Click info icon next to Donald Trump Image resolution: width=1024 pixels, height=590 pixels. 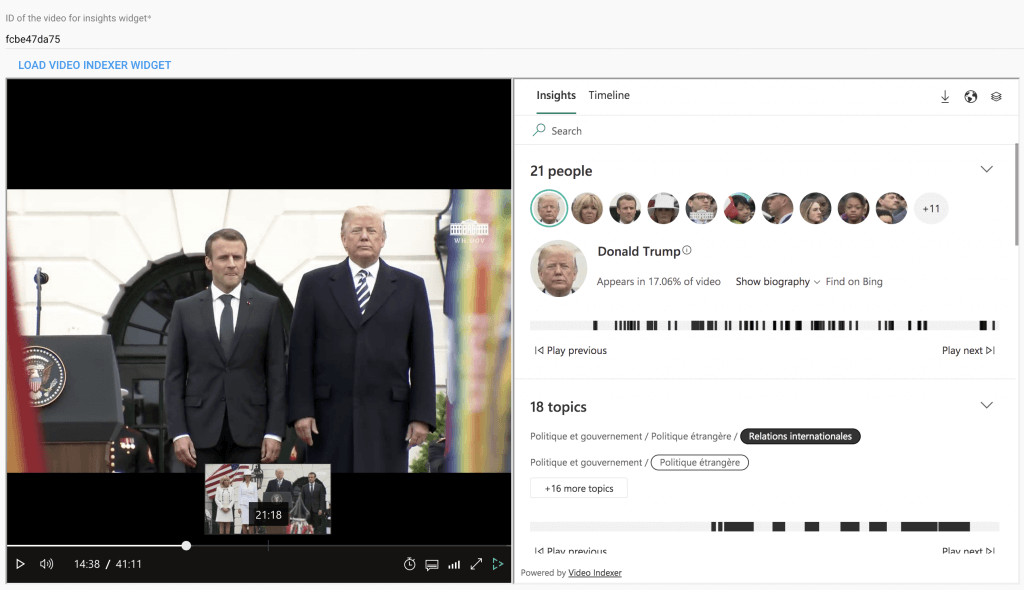point(687,250)
